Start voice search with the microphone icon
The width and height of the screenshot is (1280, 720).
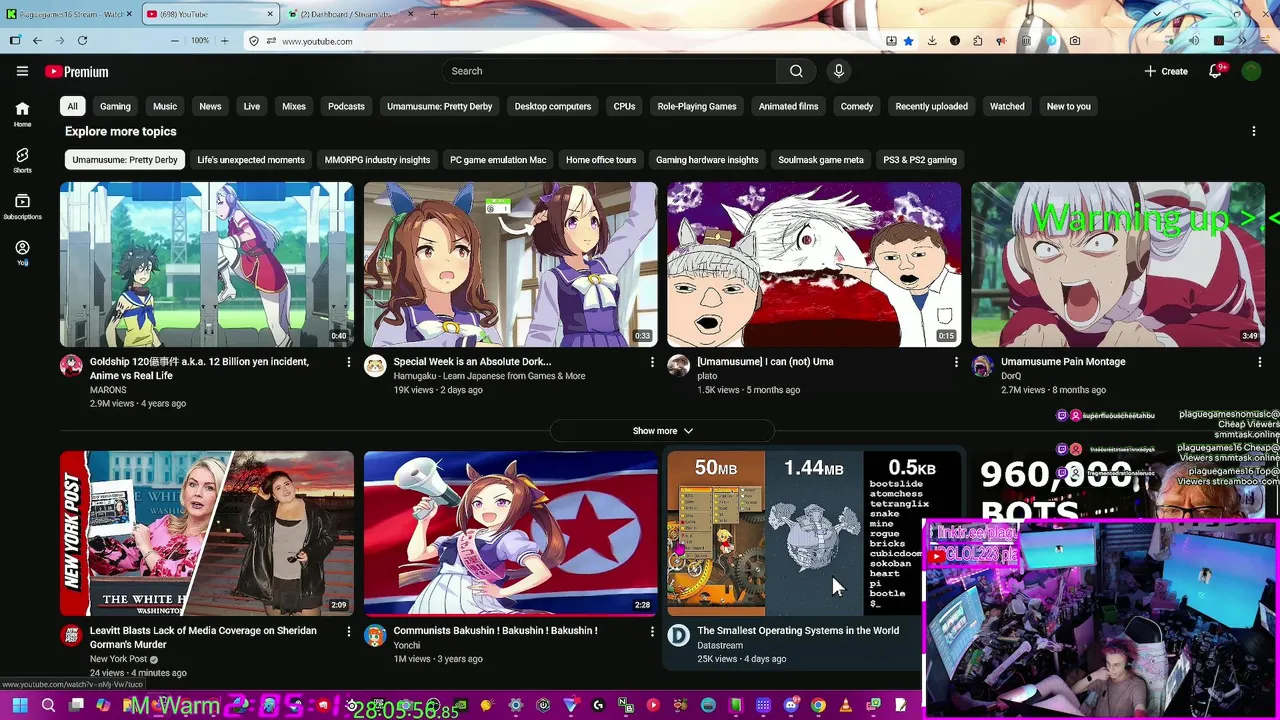838,71
